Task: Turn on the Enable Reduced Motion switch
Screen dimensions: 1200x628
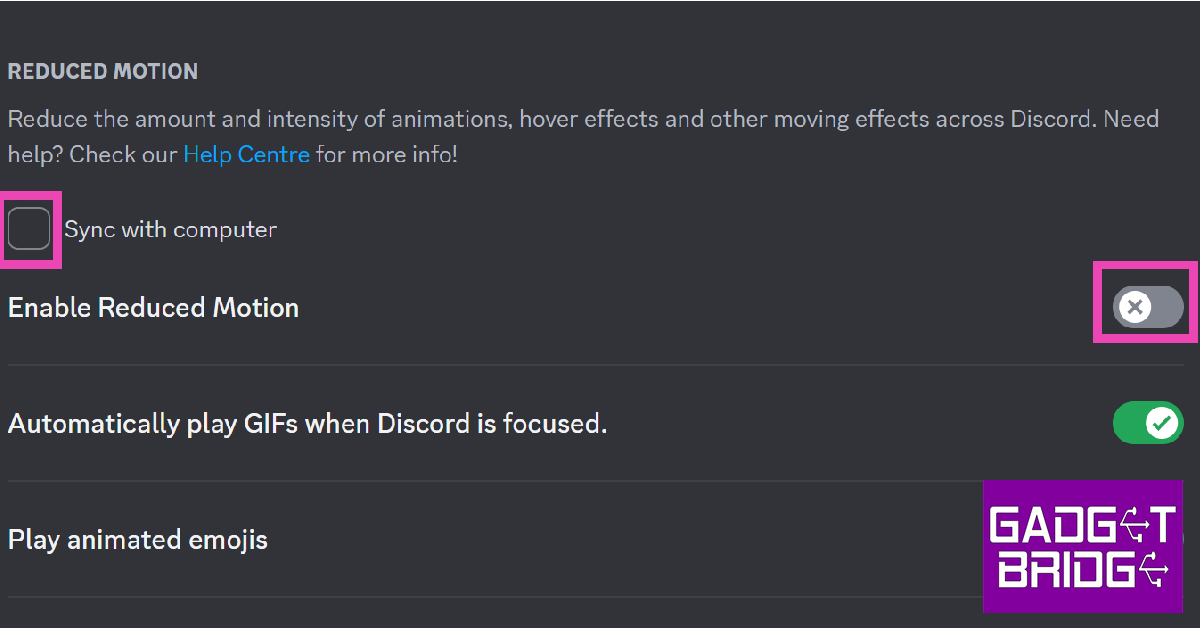Action: pos(1147,307)
